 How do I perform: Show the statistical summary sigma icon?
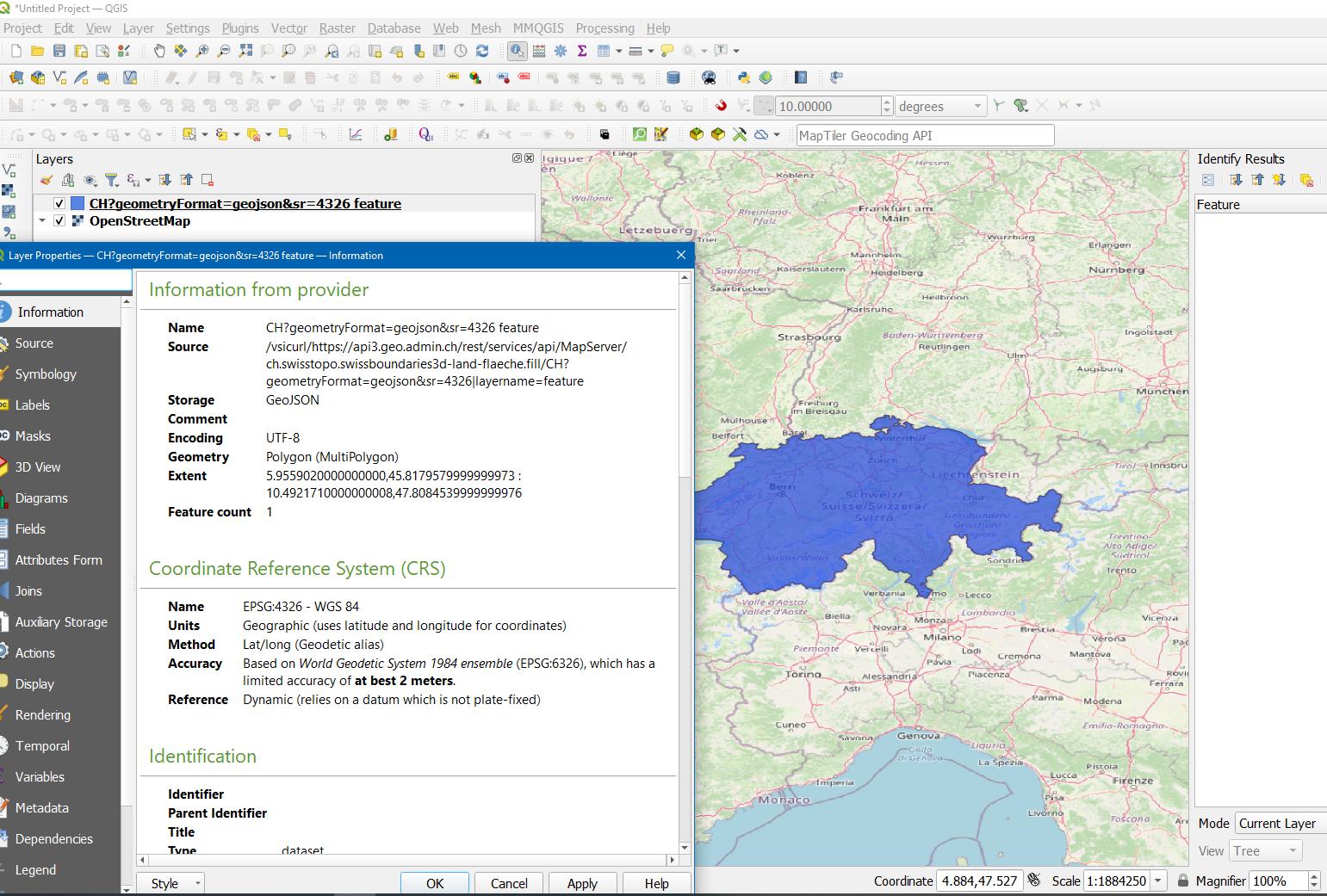click(x=582, y=51)
